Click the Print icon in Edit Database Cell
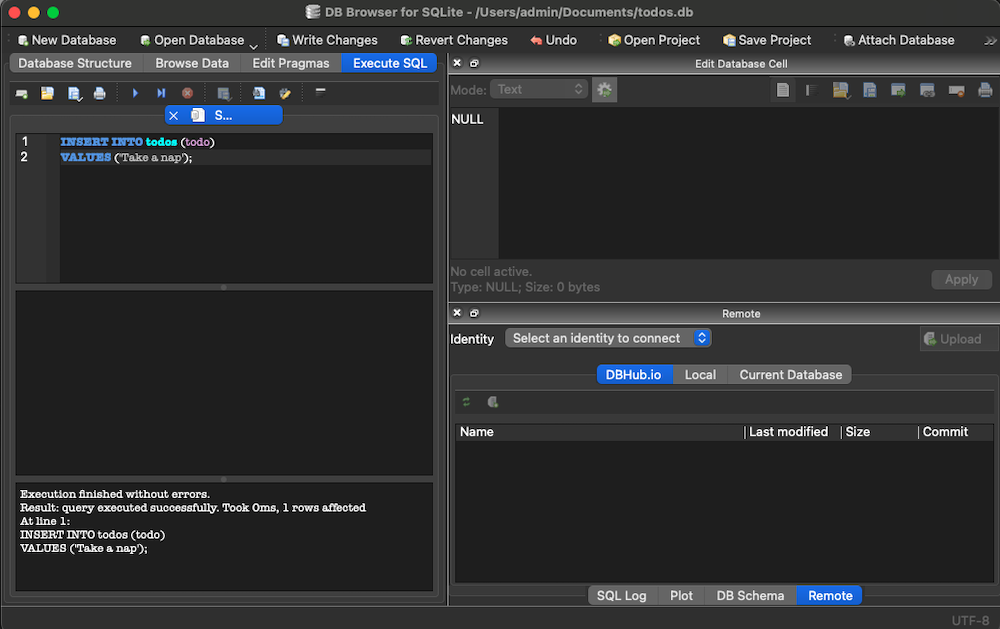 click(985, 90)
